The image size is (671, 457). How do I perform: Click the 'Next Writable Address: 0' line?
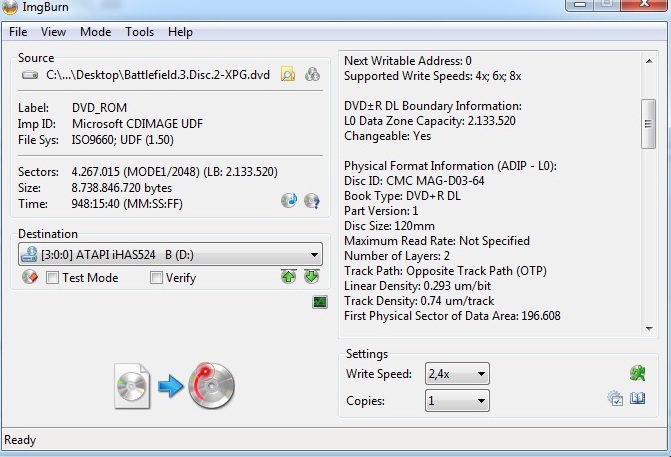tap(408, 61)
